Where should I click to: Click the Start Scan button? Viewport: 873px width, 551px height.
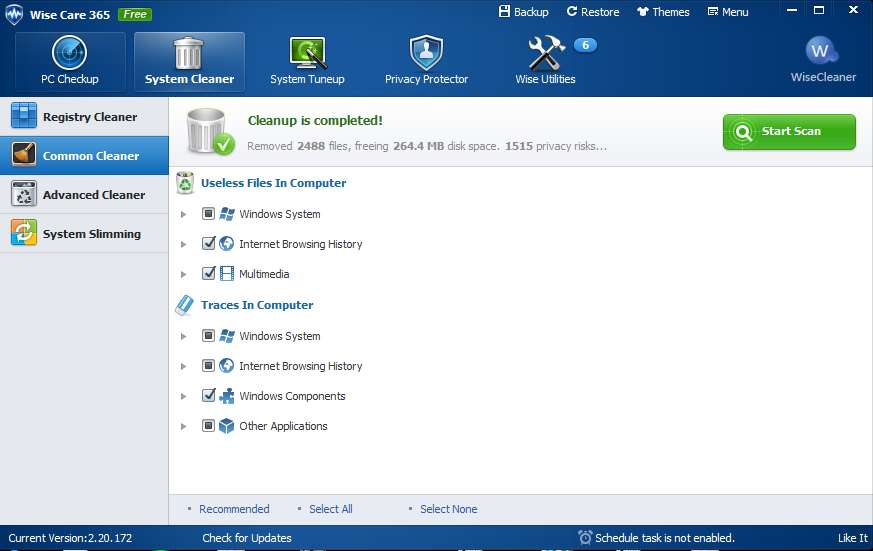(x=789, y=132)
